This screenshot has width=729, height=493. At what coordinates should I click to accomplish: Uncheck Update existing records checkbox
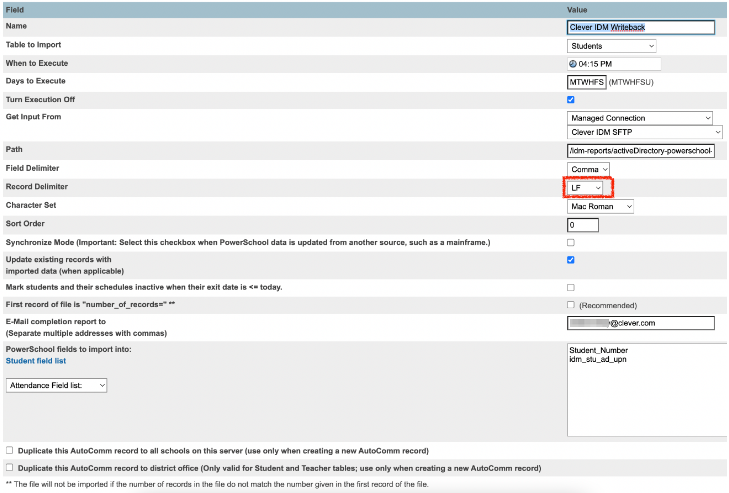pyautogui.click(x=571, y=260)
